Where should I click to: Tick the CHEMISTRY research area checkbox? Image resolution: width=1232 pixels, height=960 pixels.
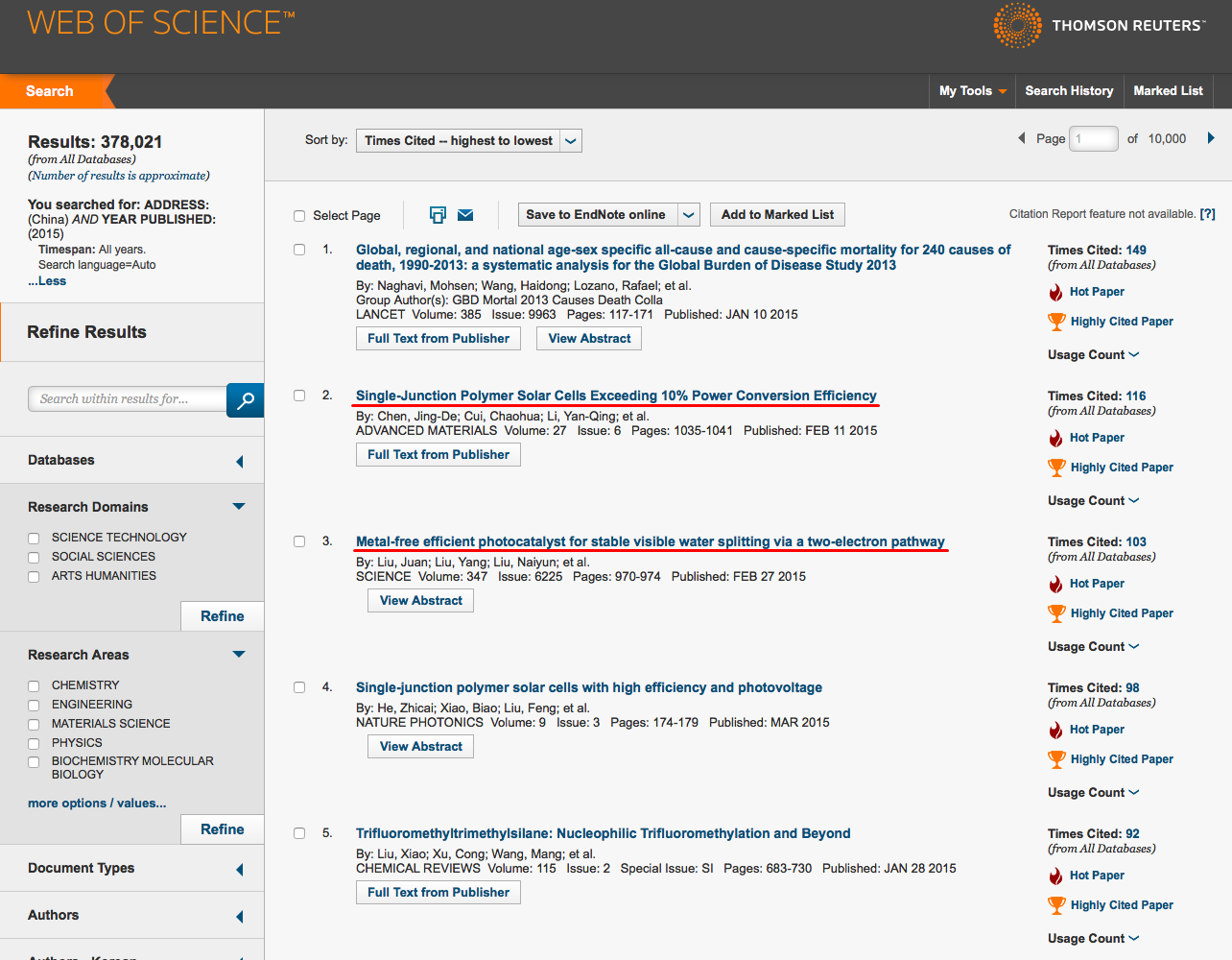34,686
